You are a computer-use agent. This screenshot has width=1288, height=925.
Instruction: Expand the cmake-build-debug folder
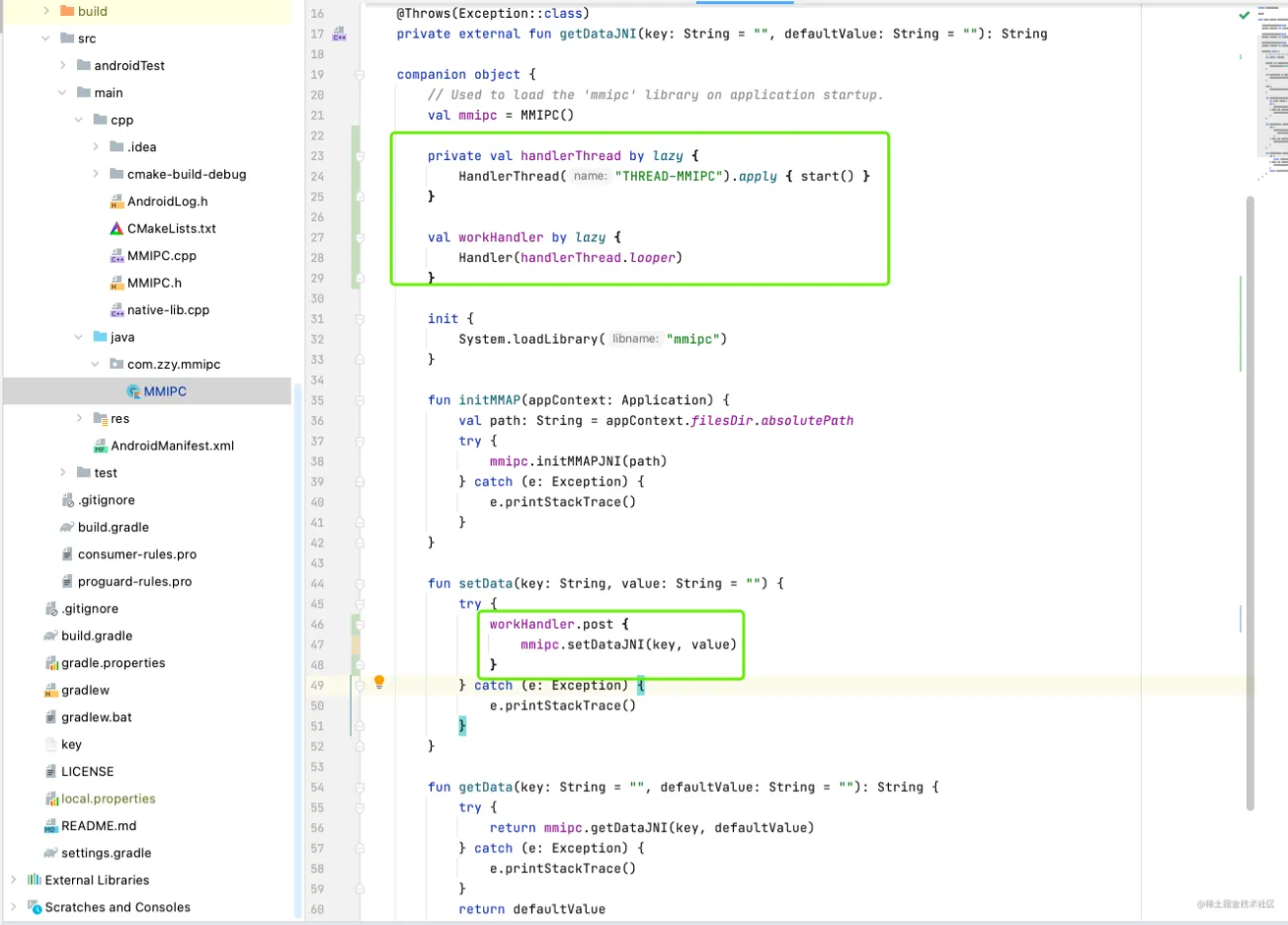95,174
